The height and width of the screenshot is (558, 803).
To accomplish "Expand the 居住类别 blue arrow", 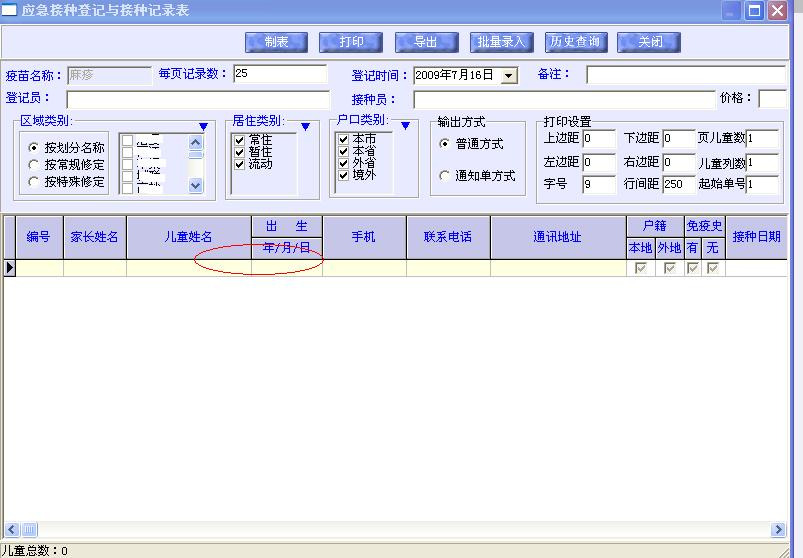I will 305,126.
